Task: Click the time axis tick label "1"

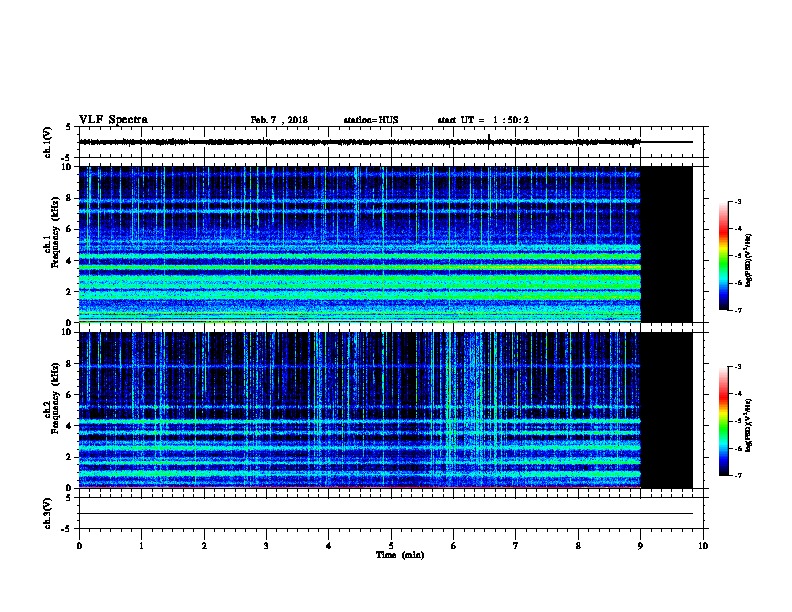Action: [x=141, y=546]
